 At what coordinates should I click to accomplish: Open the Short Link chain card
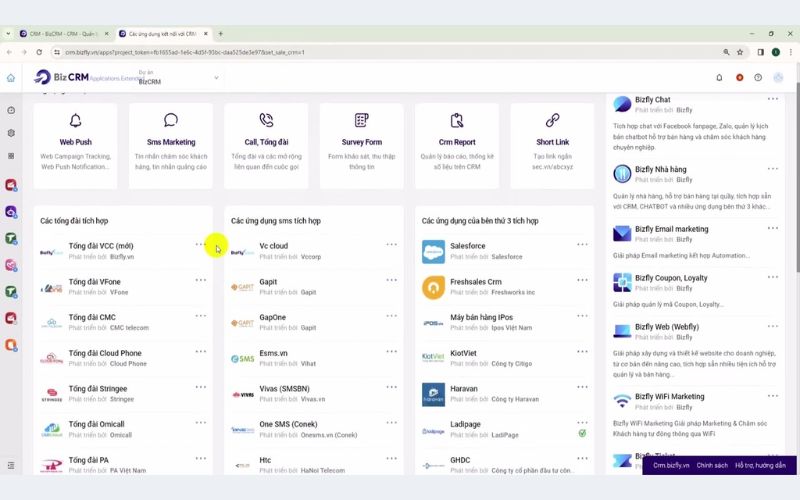point(552,146)
